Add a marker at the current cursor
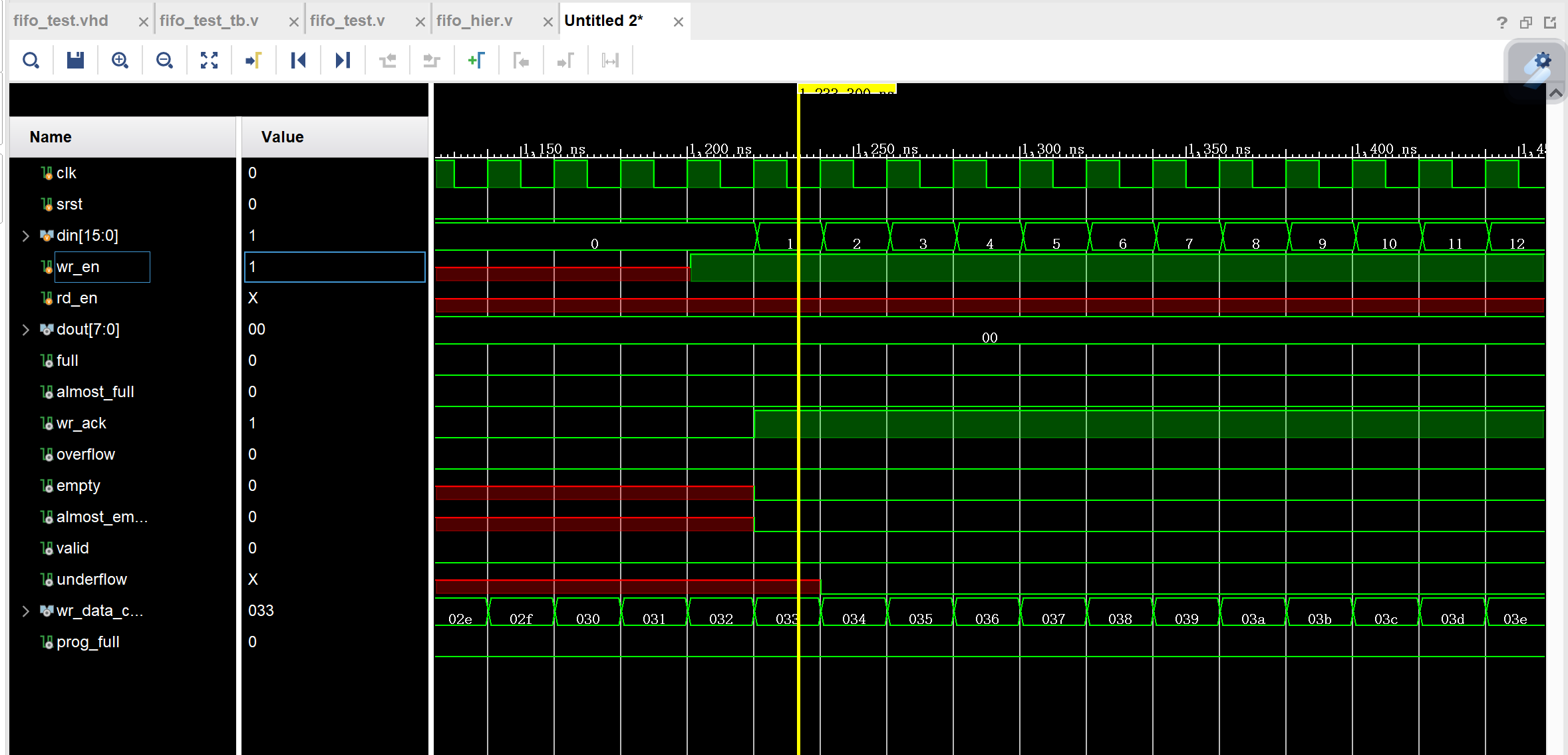This screenshot has width=1568, height=755. [476, 60]
